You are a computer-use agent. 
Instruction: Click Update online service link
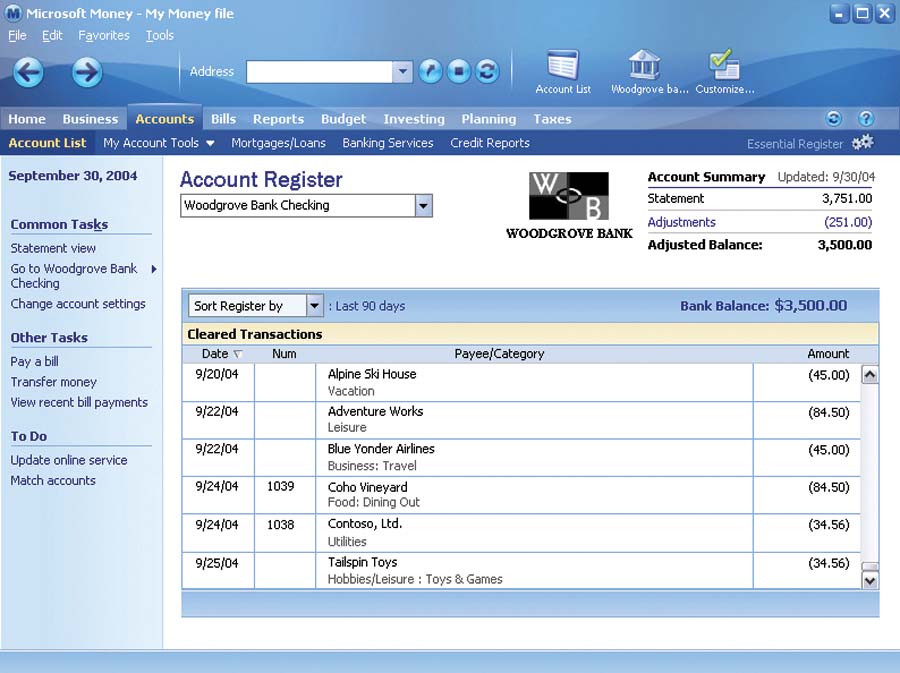click(69, 460)
